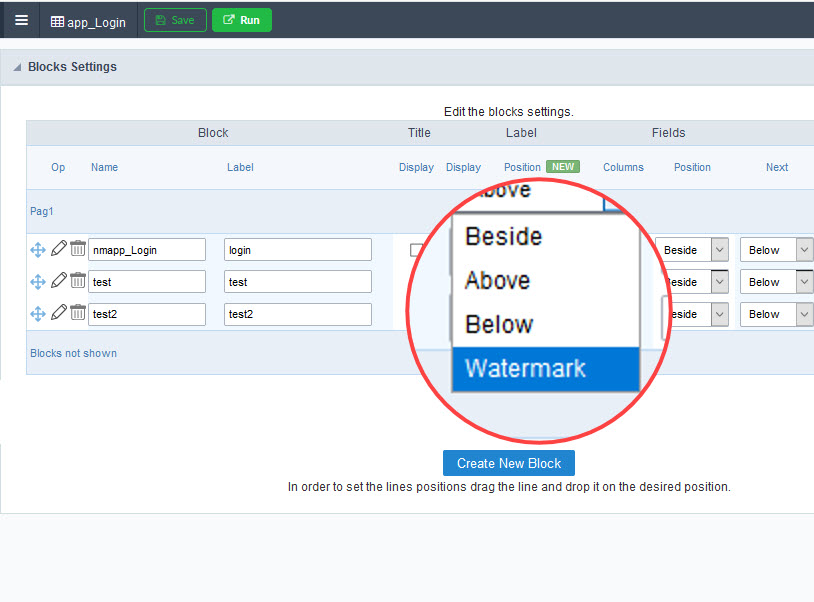Open Fields Position dropdown for test2 row

[697, 314]
